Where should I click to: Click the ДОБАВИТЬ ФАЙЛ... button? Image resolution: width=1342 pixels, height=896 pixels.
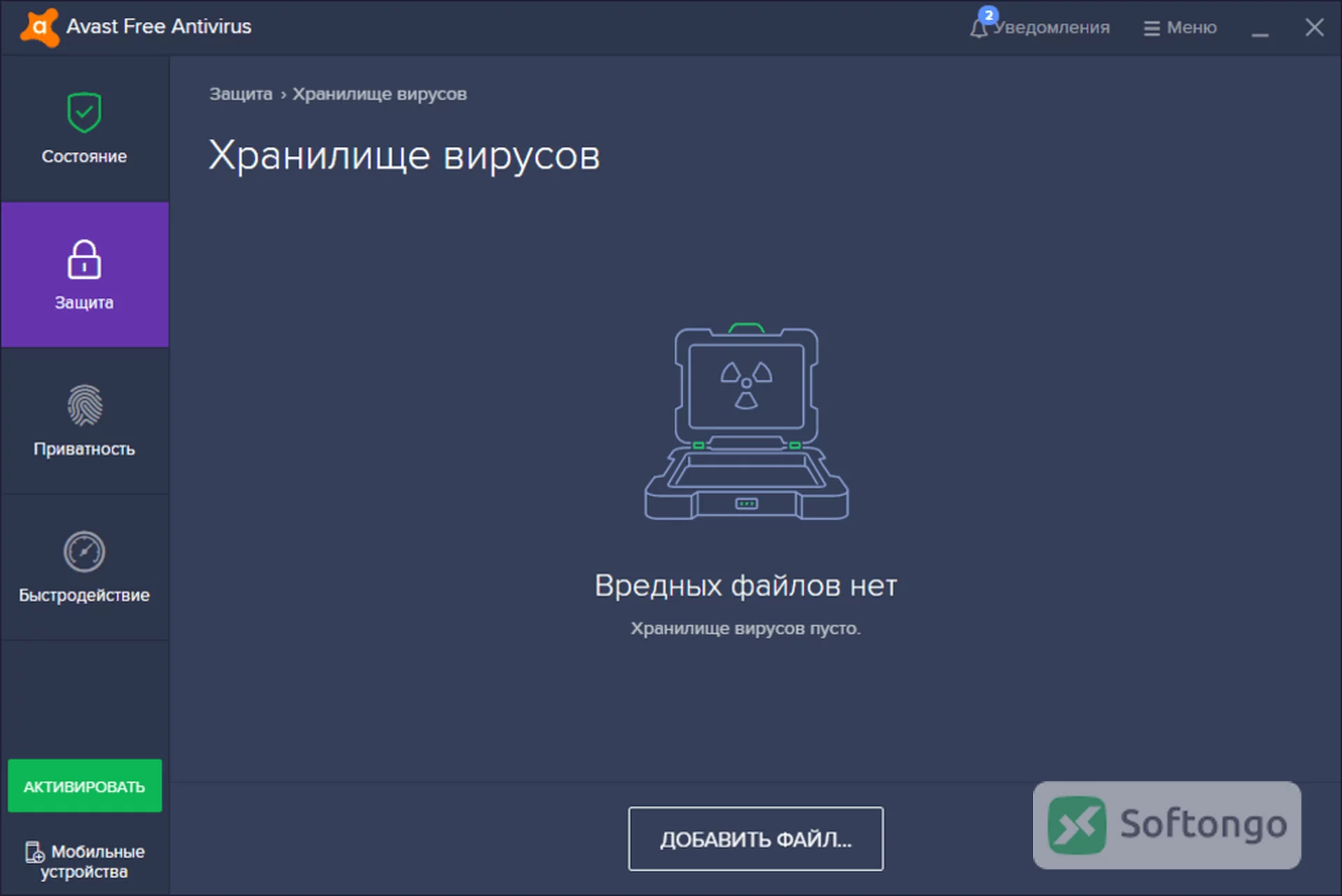pos(756,839)
